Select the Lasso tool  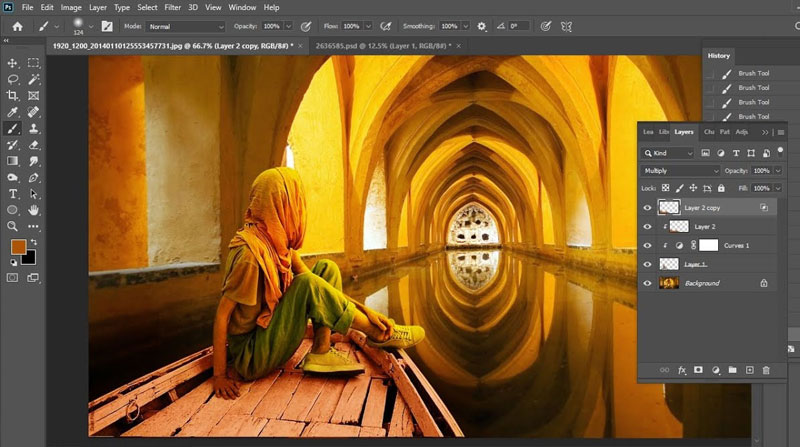[12, 79]
